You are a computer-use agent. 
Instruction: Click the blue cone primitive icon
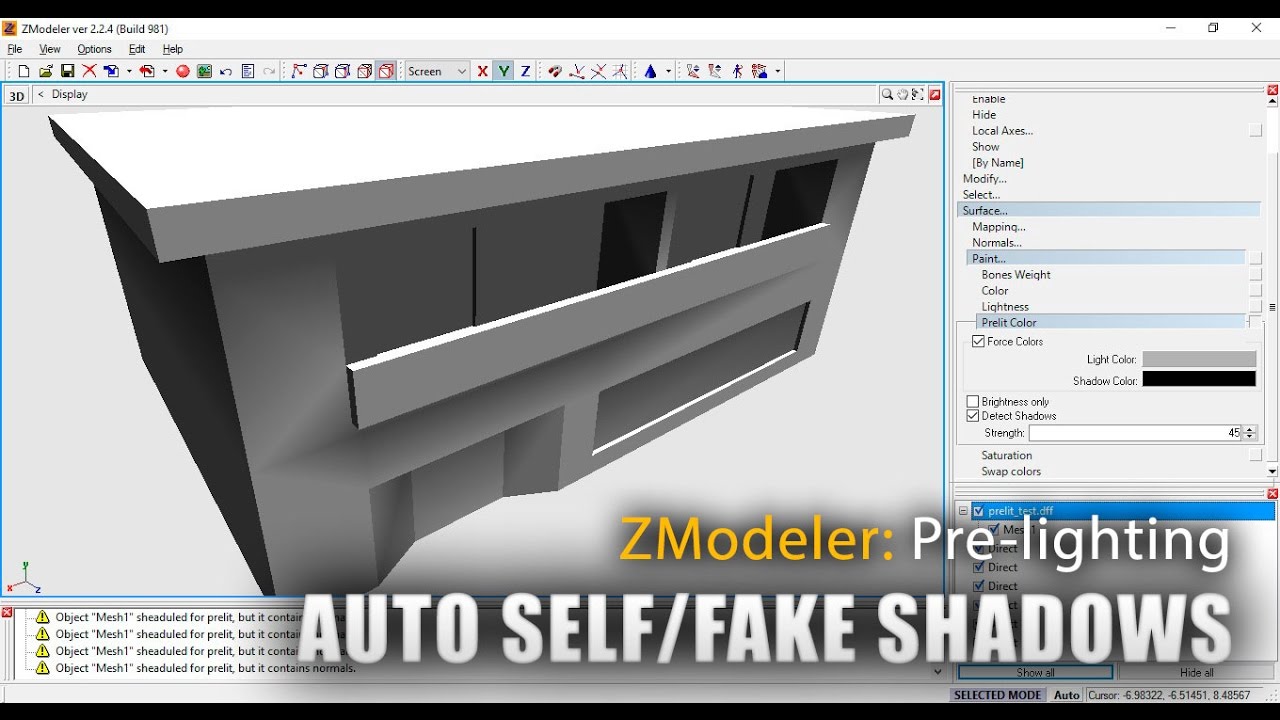coord(650,71)
